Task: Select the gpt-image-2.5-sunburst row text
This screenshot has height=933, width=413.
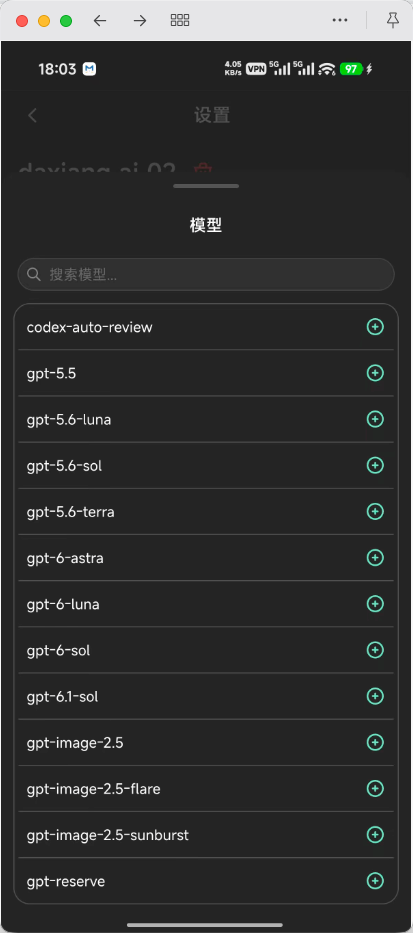Action: [x=108, y=835]
